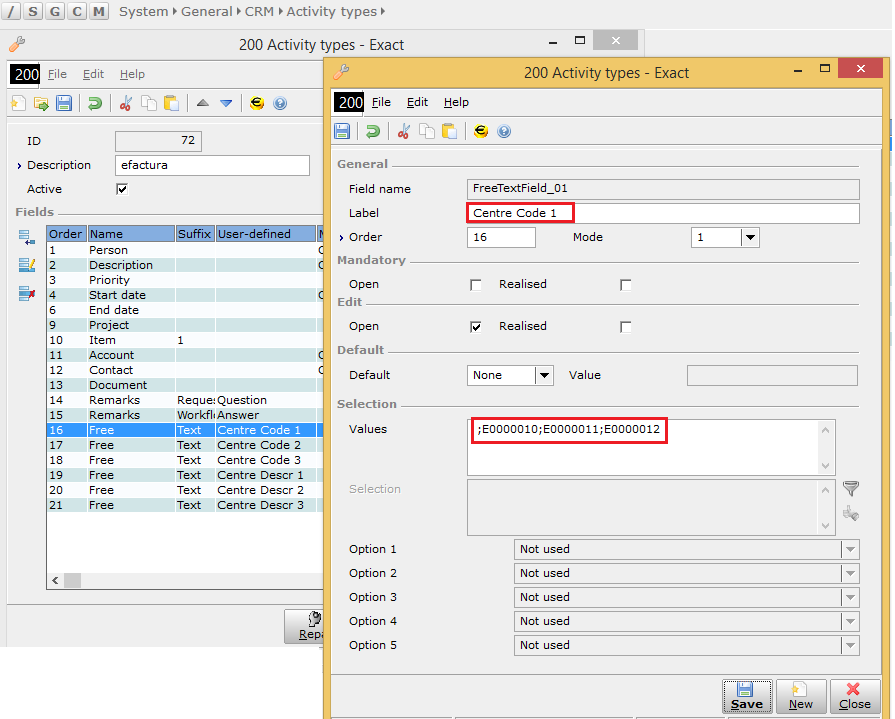Viewport: 895px width, 719px height.
Task: Expand Option 2 dropdown
Action: pyautogui.click(x=850, y=573)
